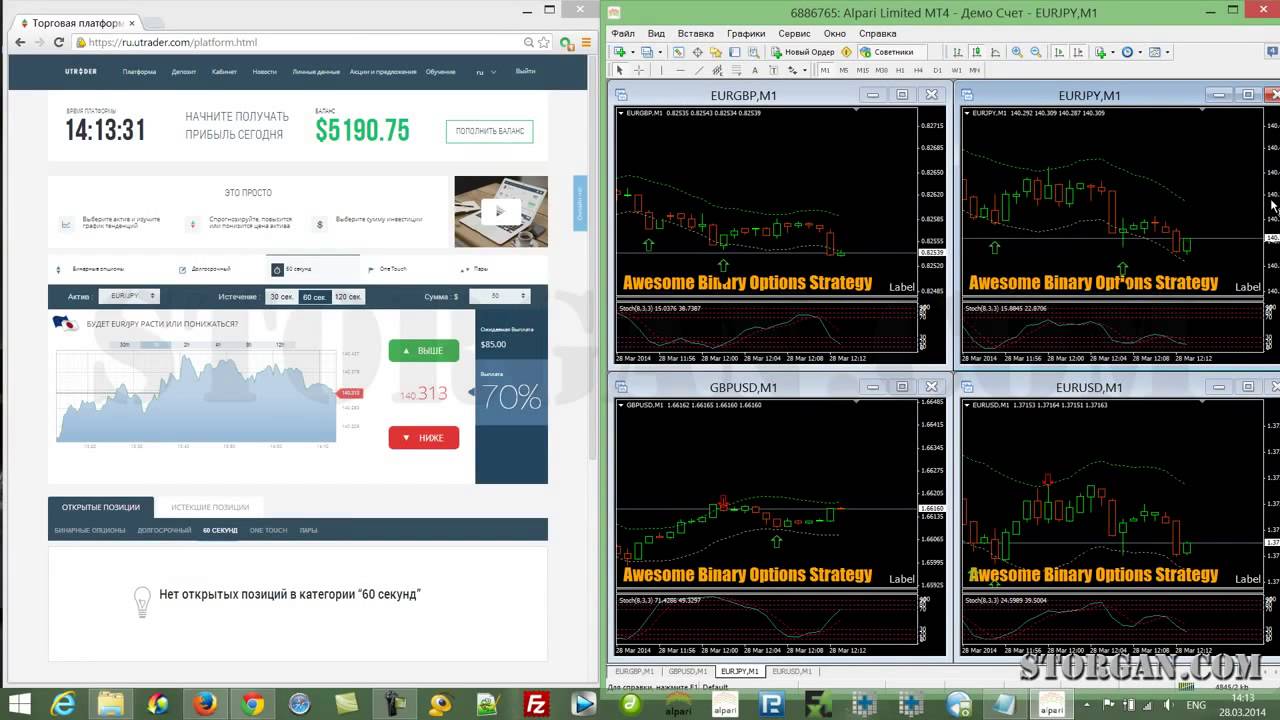Select the cursor arrow tool in MT4
This screenshot has width=1280, height=720.
click(620, 70)
